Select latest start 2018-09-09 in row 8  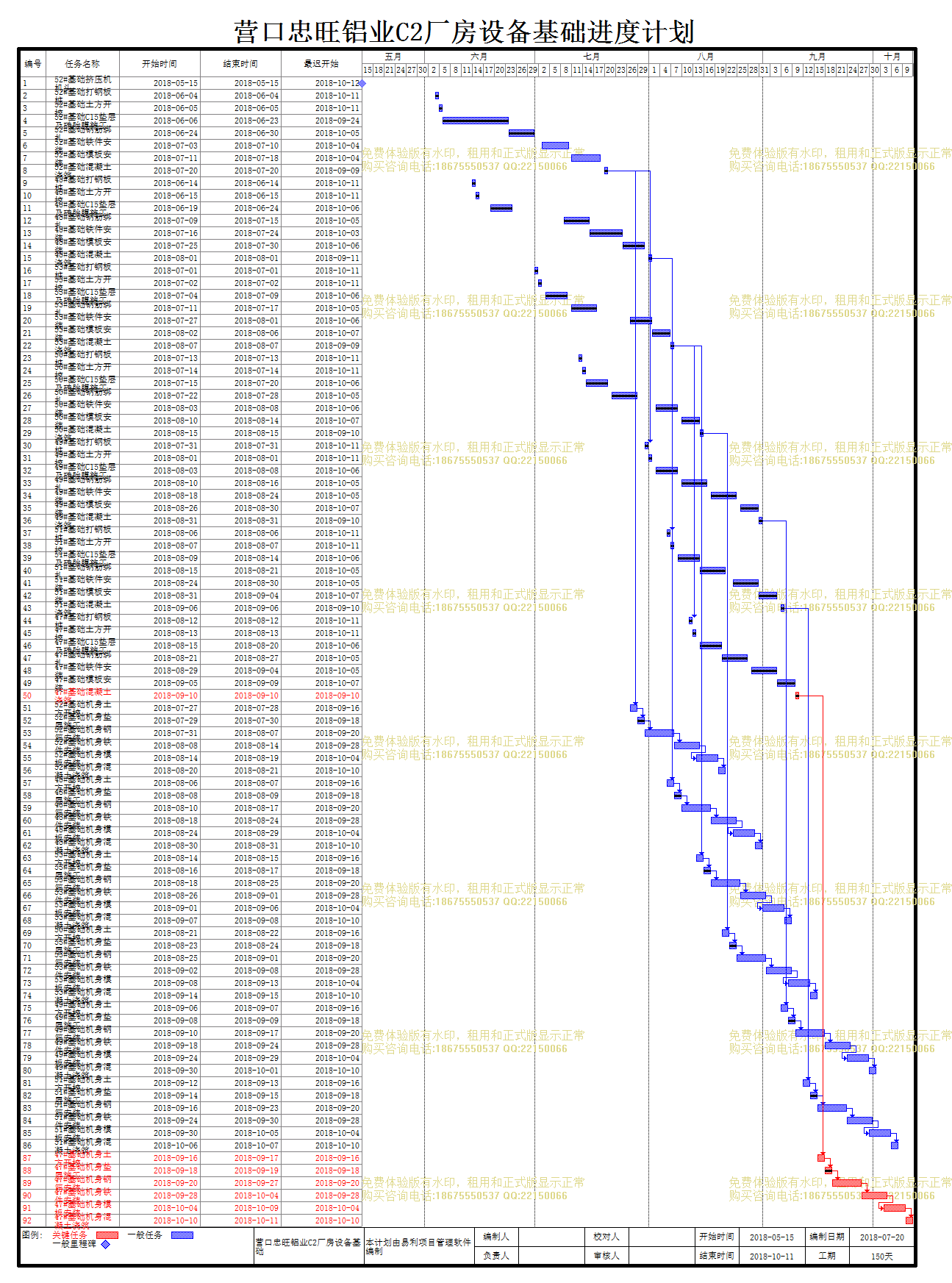(x=337, y=171)
